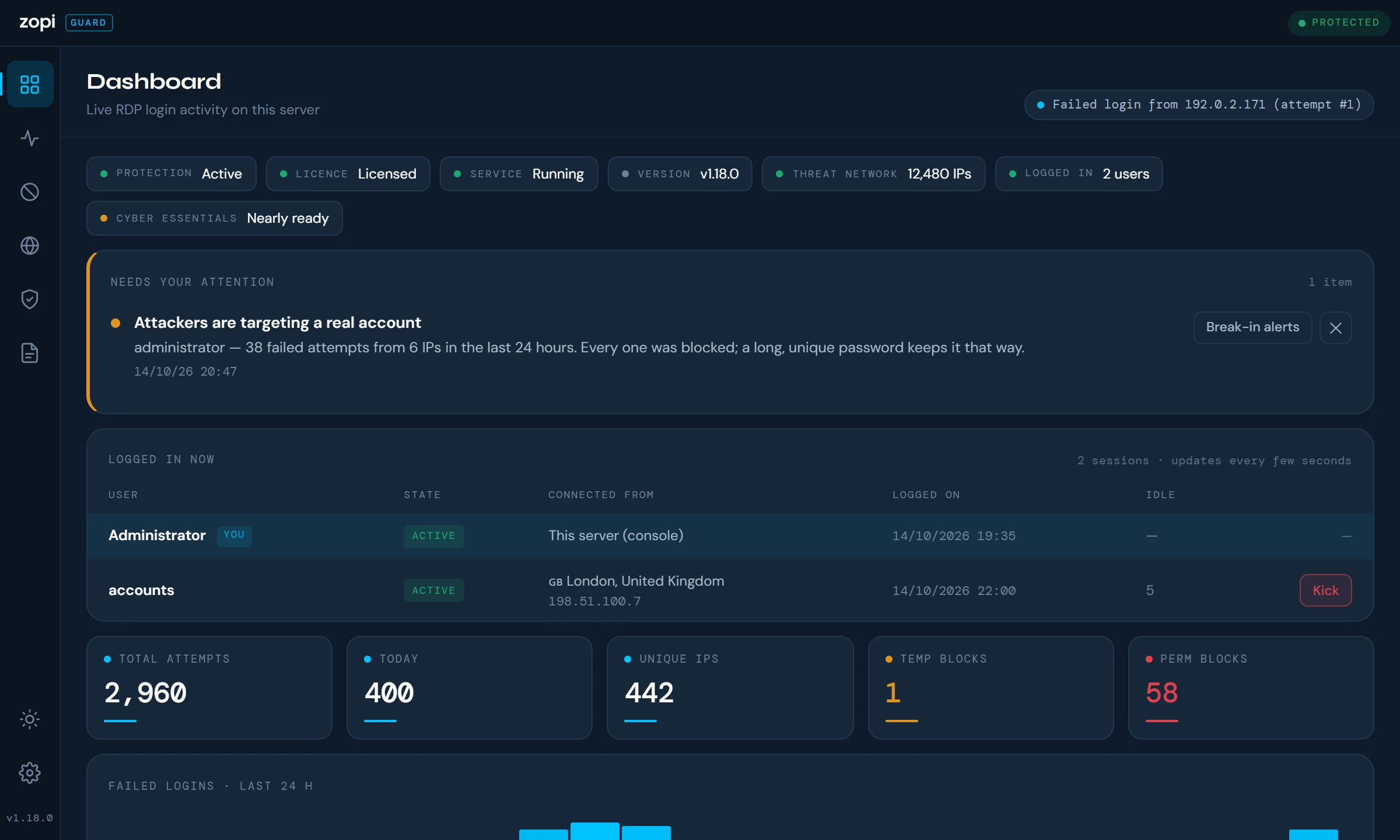
Task: Click the Total Attempts 2,960 card
Action: click(209, 688)
